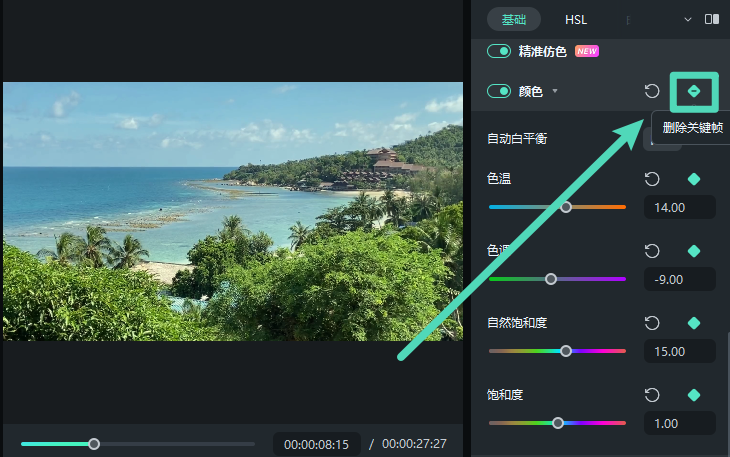Switch to the 基础 tab
Screen dimensions: 730x457
click(514, 20)
